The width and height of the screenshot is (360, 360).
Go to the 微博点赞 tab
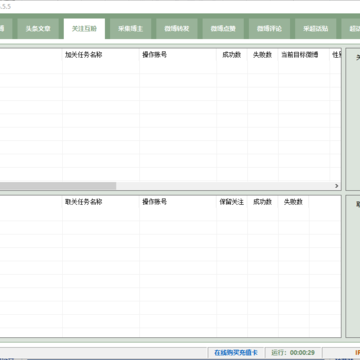point(223,29)
